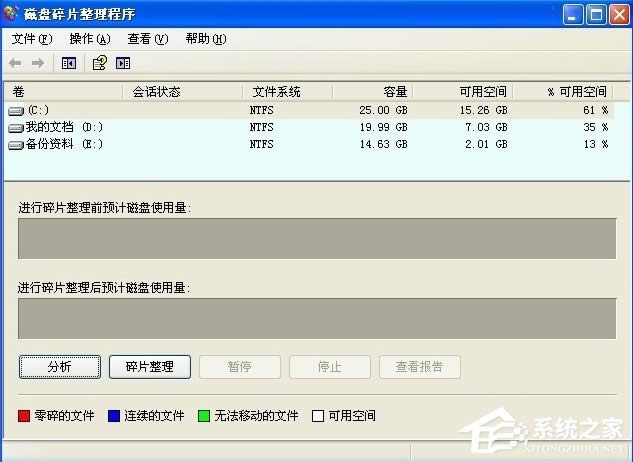Click the 卷 column header

[x=65, y=91]
